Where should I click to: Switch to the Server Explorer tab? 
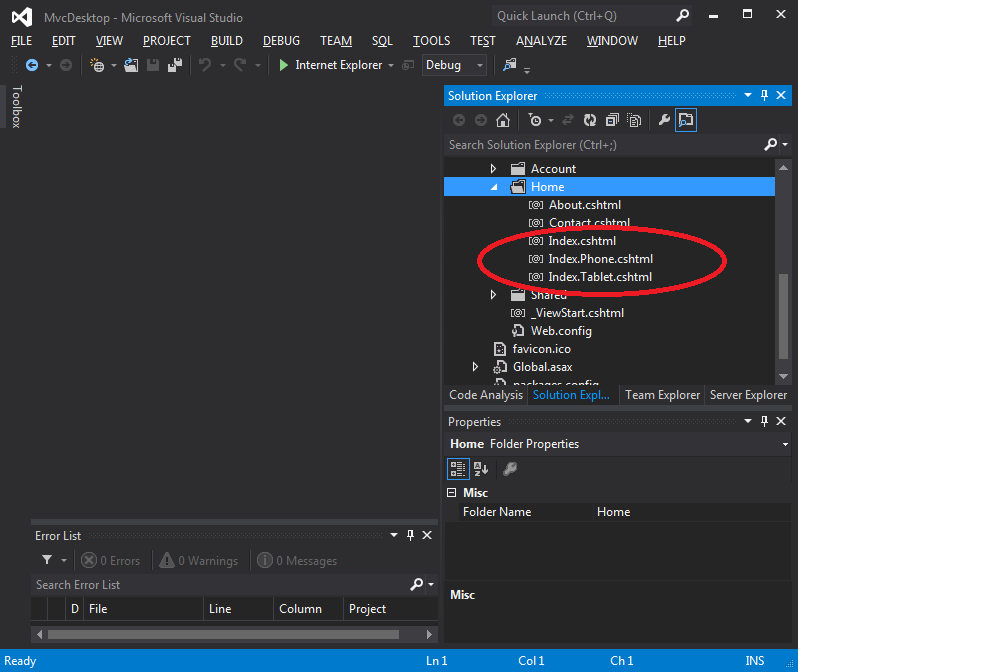pyautogui.click(x=748, y=395)
